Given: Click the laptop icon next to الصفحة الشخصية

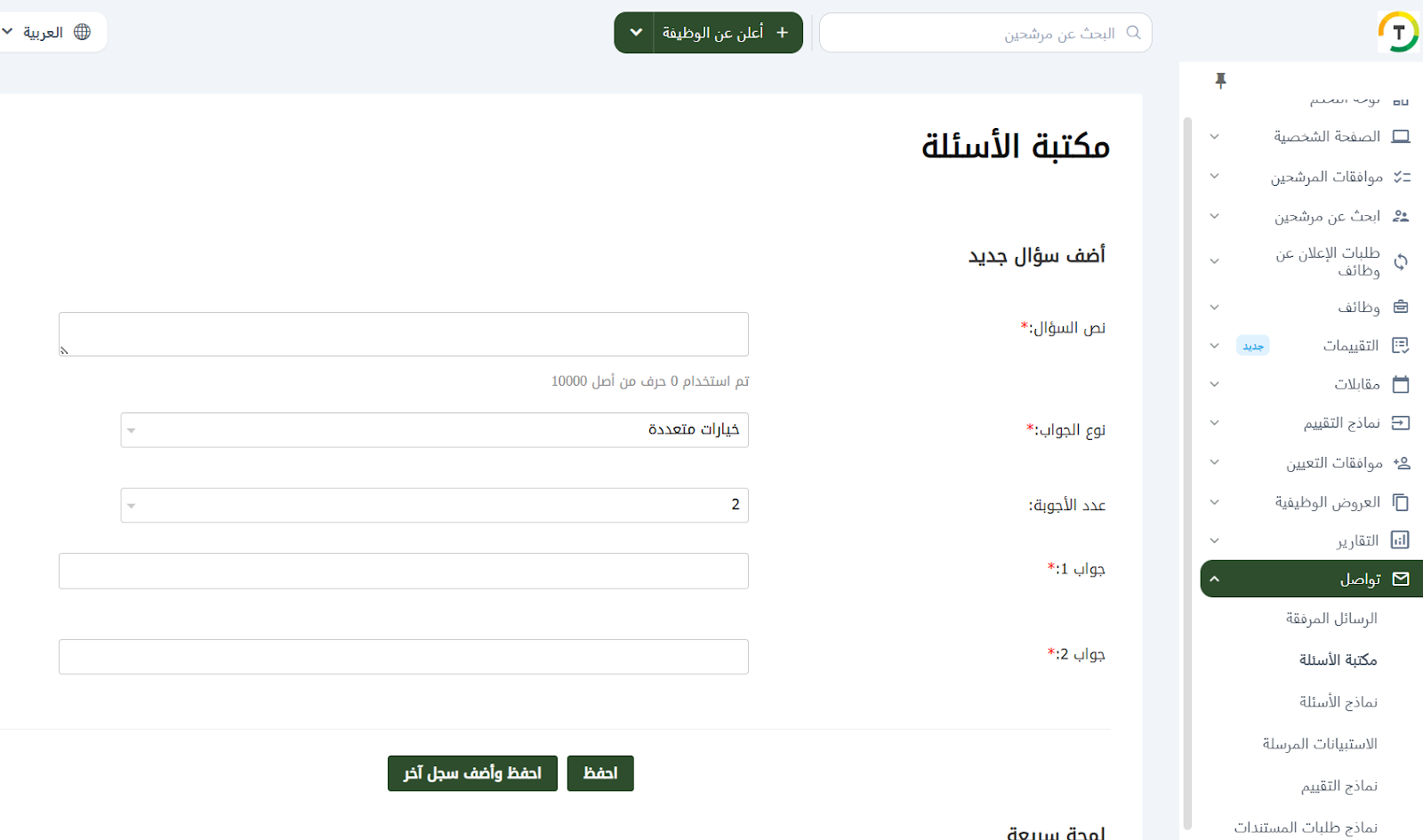Looking at the screenshot, I should [1401, 137].
